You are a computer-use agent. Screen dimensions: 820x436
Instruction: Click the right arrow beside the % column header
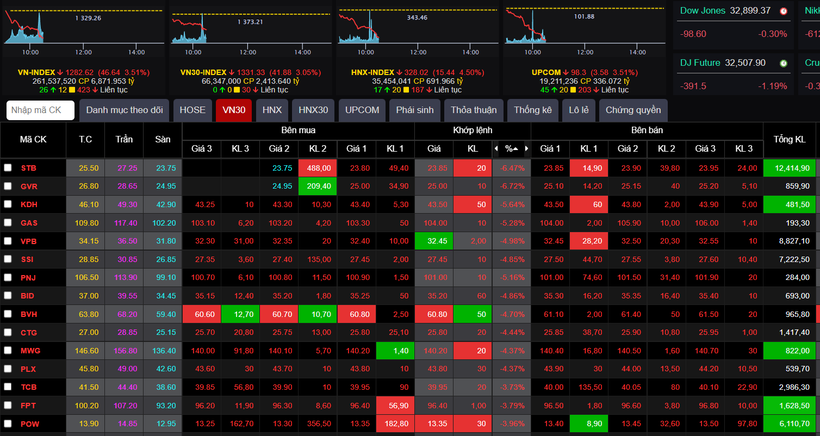point(526,149)
